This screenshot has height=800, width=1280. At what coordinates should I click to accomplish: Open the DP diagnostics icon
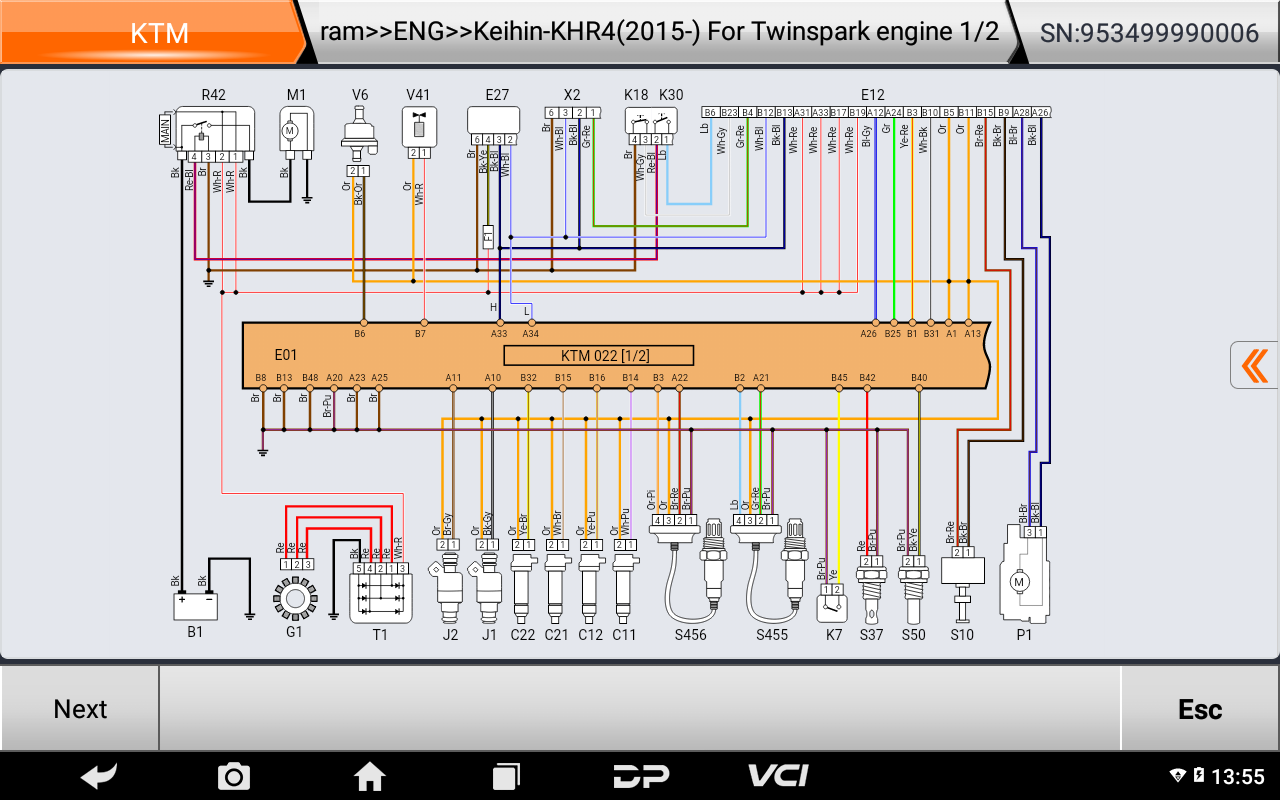coord(641,775)
